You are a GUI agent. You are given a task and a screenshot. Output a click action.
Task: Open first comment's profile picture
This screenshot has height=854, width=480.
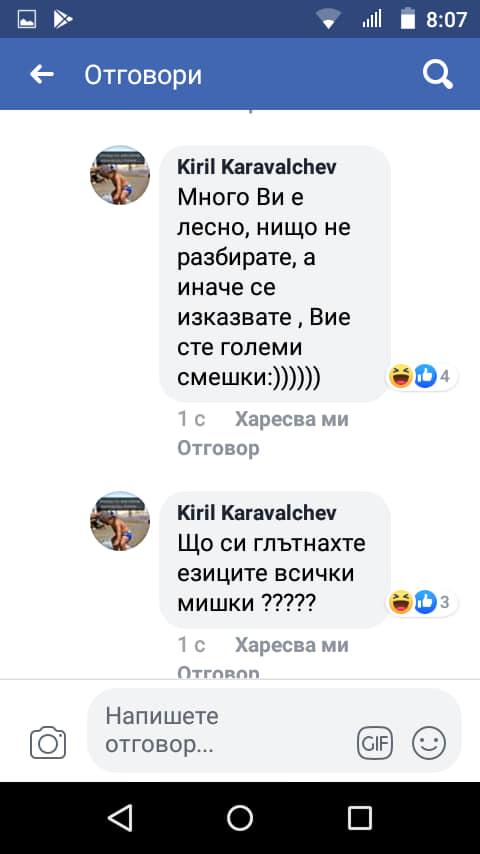[120, 175]
